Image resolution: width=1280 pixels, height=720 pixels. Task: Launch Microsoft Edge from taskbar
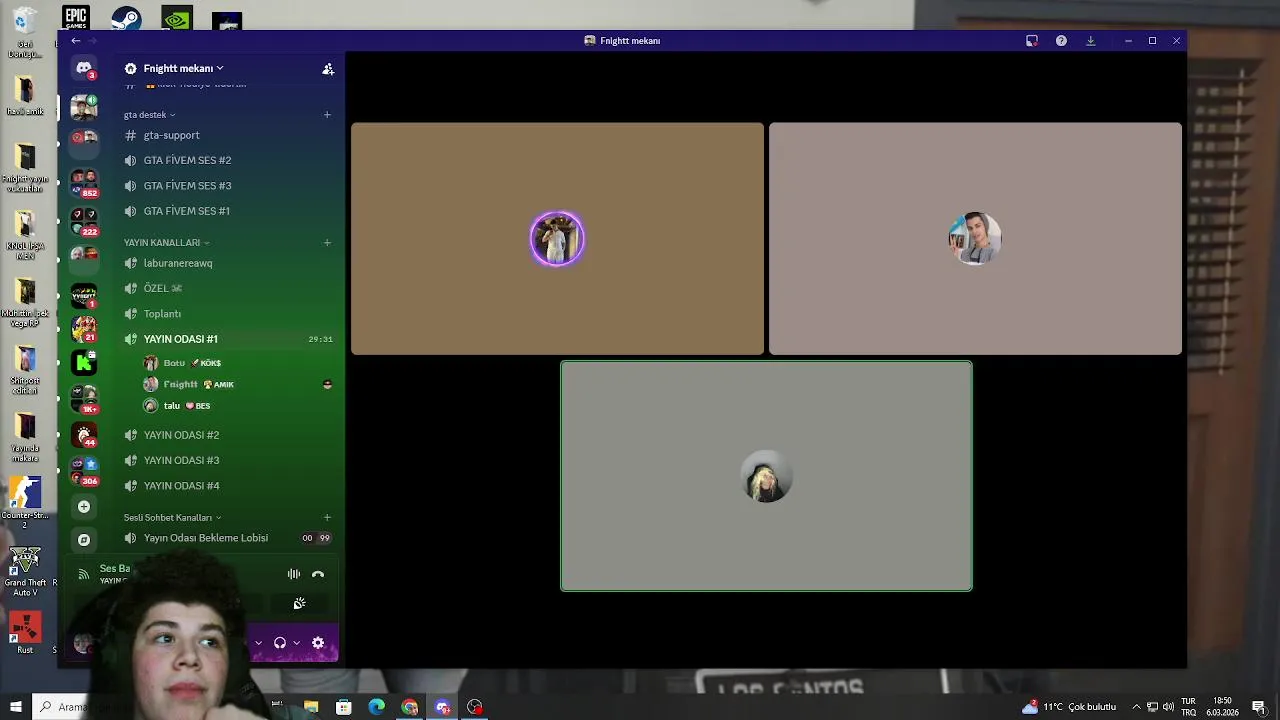pos(376,707)
